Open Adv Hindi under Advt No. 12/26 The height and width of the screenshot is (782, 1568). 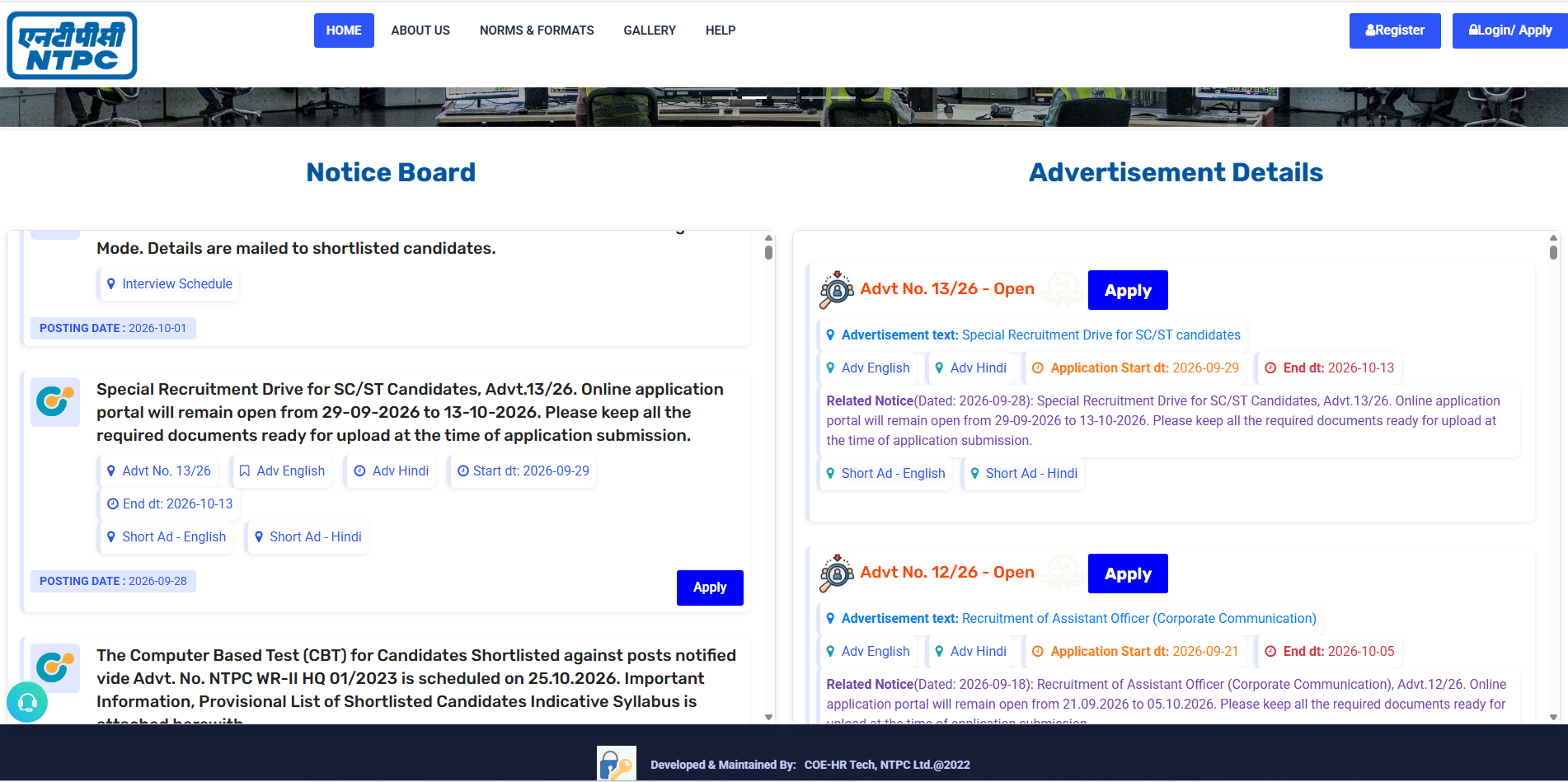click(x=970, y=651)
